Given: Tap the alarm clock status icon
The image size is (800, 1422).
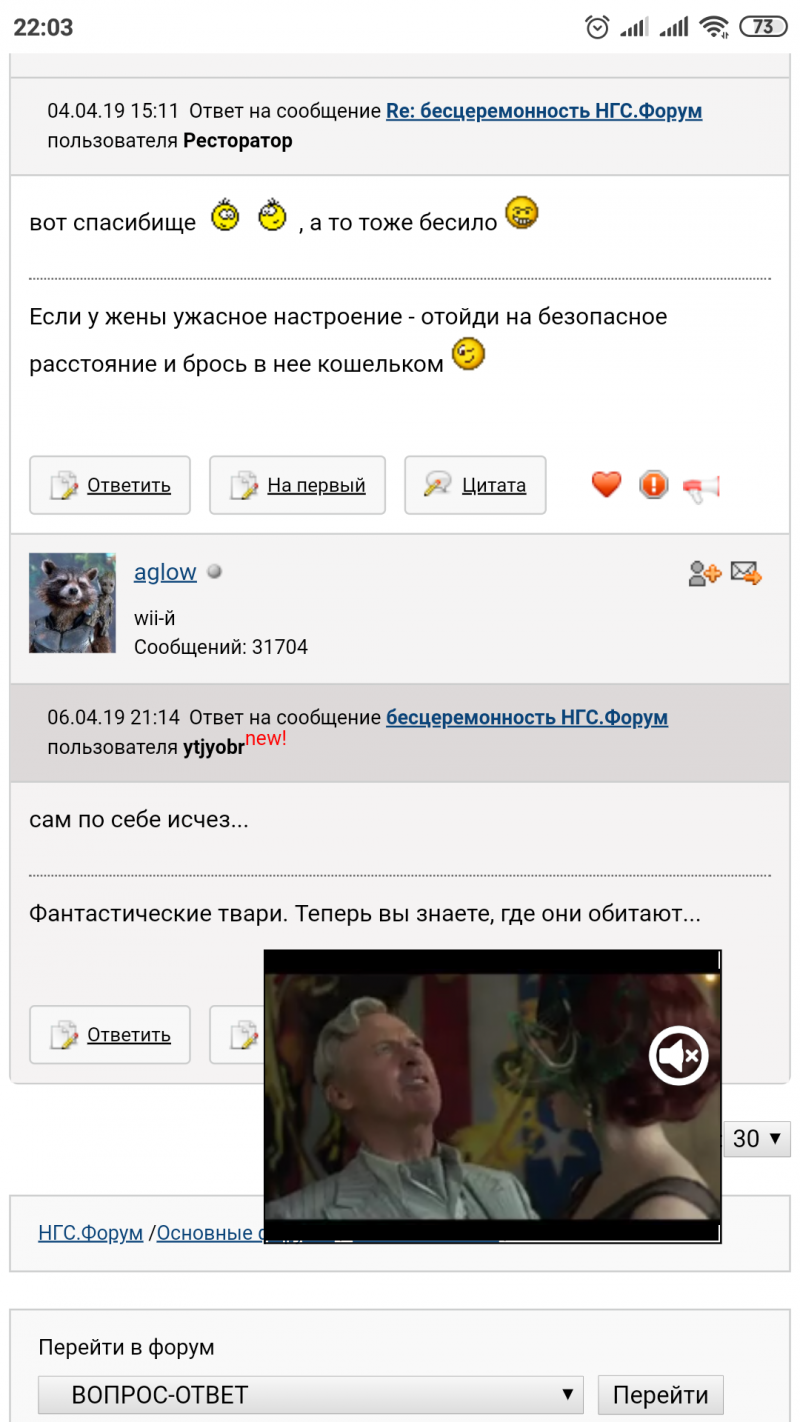Looking at the screenshot, I should click(598, 27).
